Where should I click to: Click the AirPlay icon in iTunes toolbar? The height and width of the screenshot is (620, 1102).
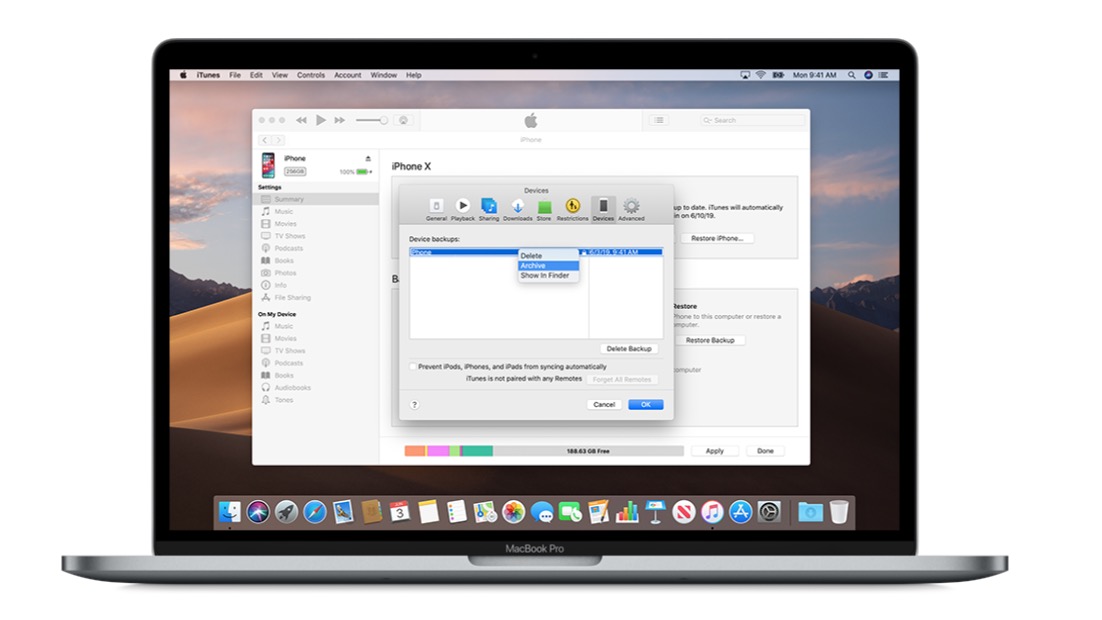point(403,120)
